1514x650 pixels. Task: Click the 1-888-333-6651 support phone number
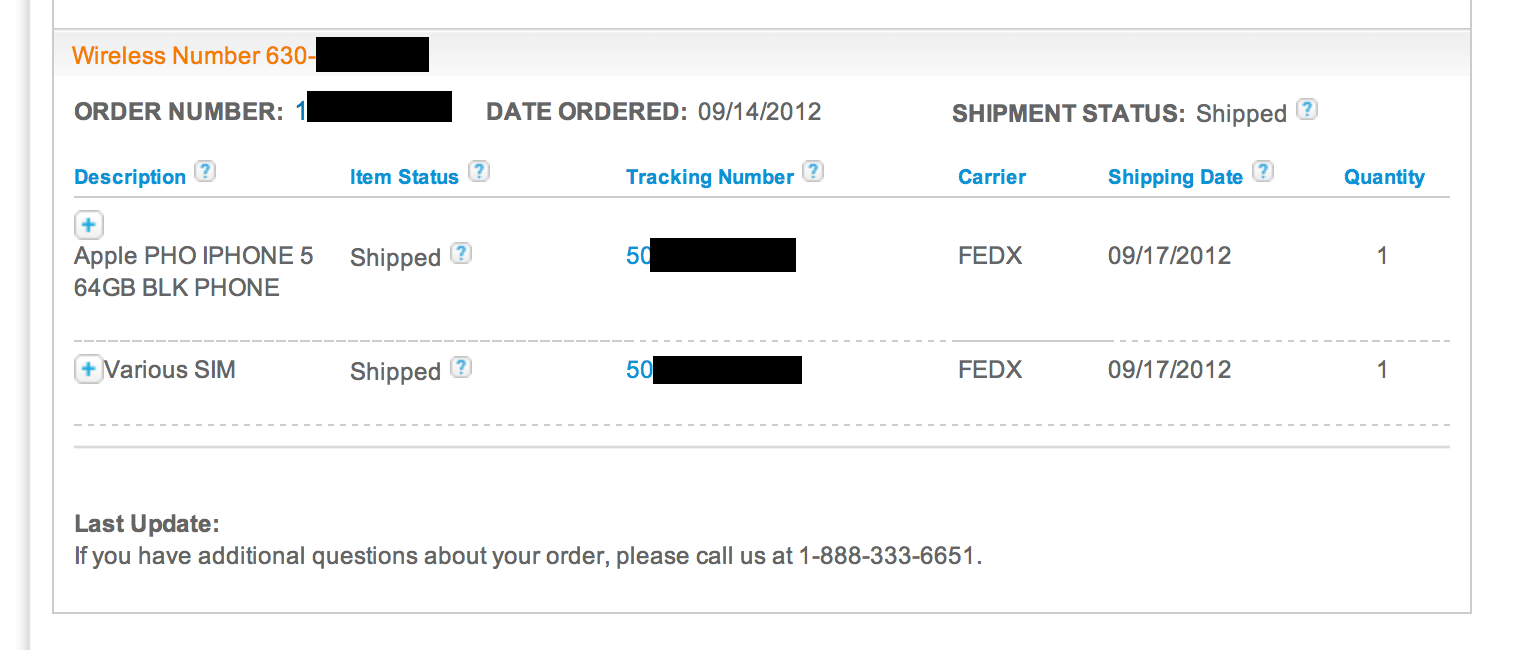point(887,556)
